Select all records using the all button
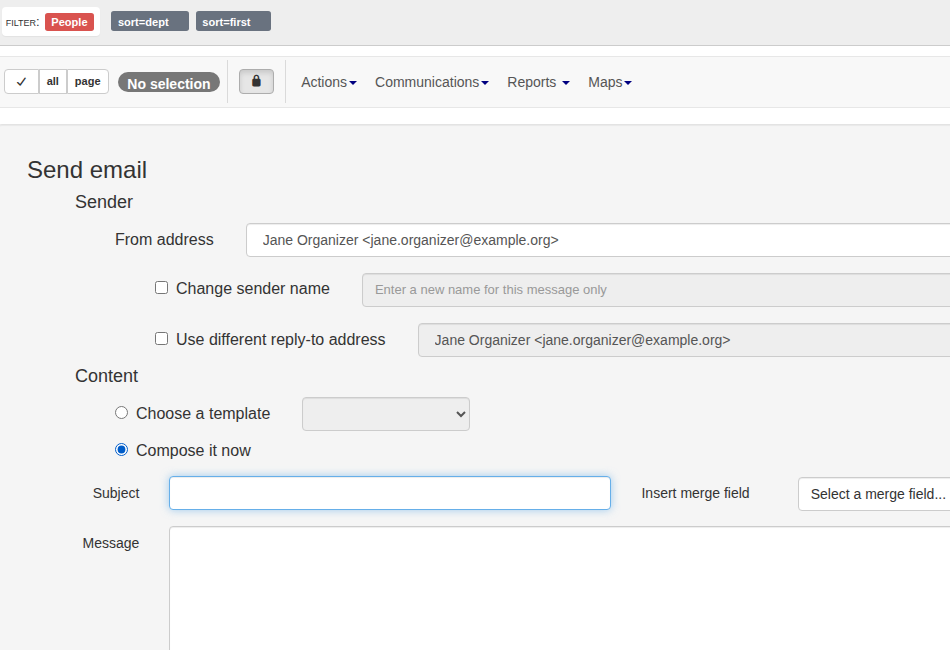The image size is (950, 650). (x=52, y=81)
